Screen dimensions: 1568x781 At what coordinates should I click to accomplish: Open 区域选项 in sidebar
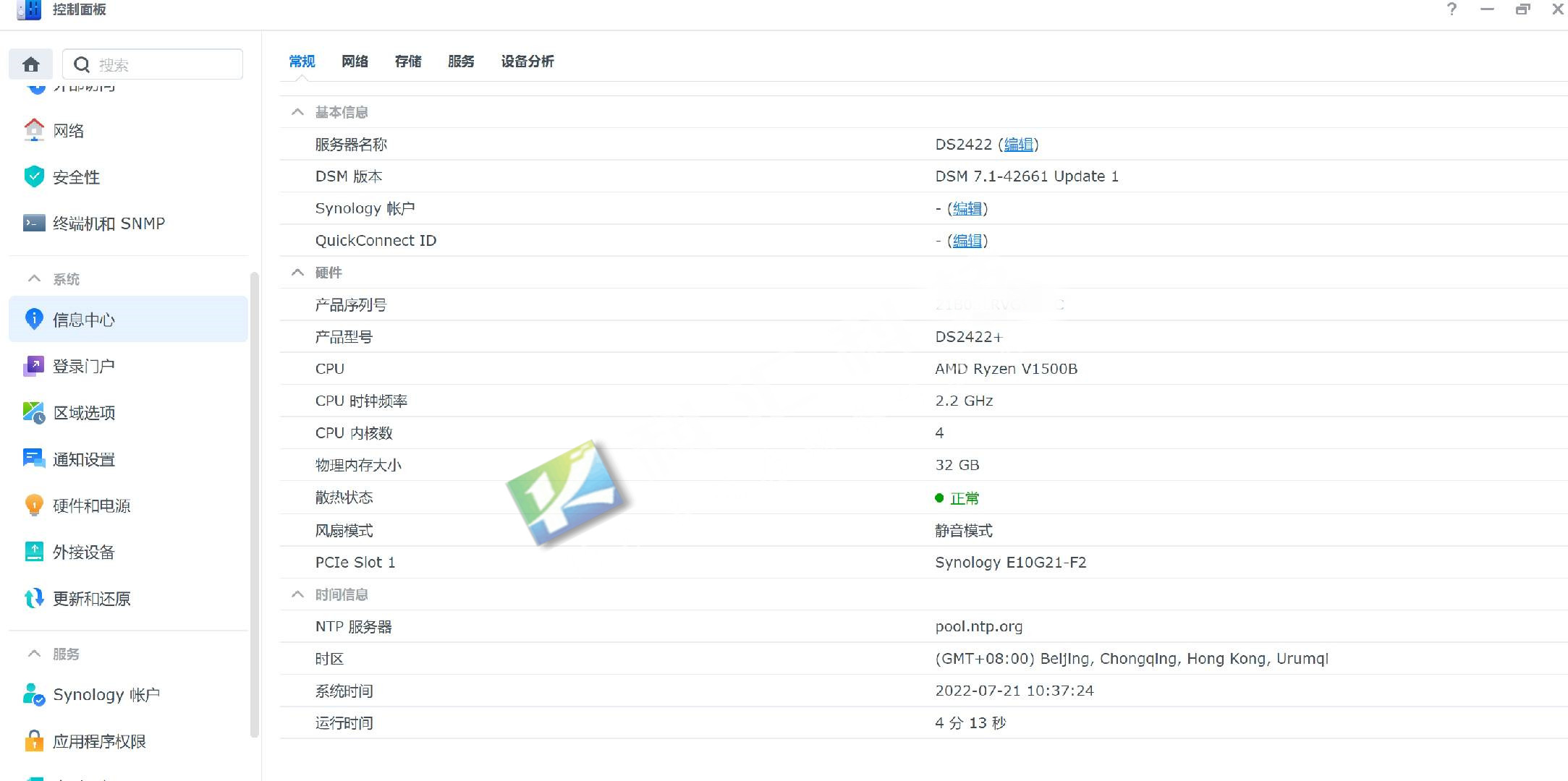pyautogui.click(x=128, y=413)
